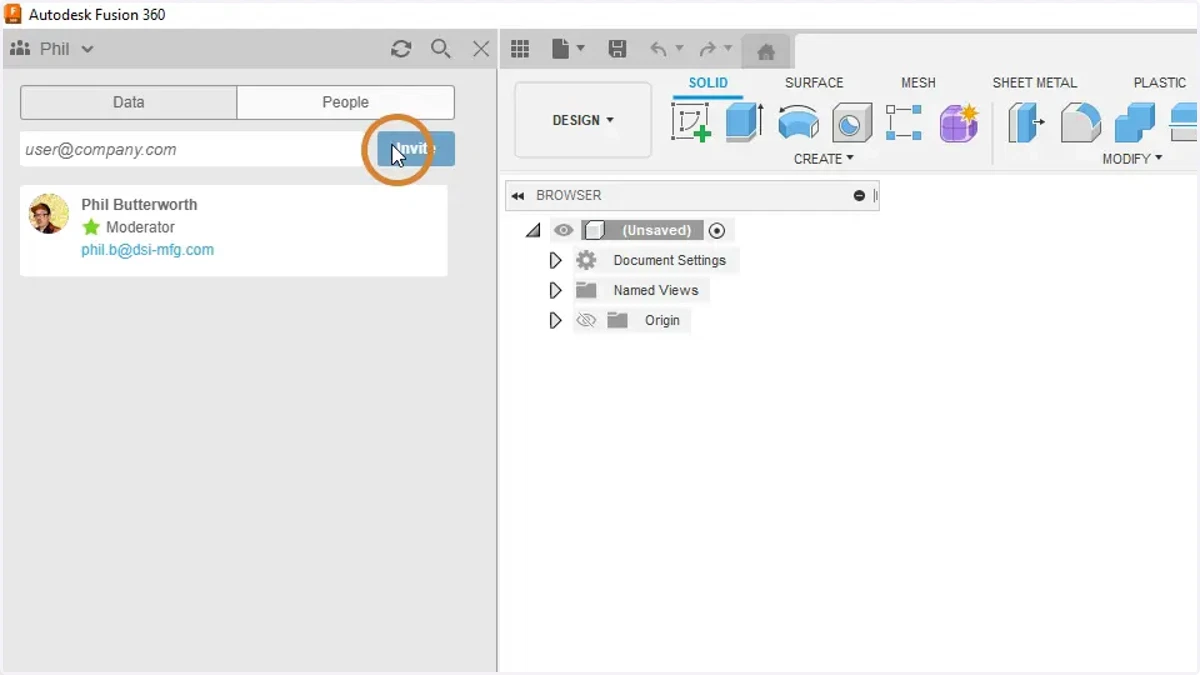This screenshot has width=1200, height=675.
Task: Select the Extrude tool
Action: (744, 123)
